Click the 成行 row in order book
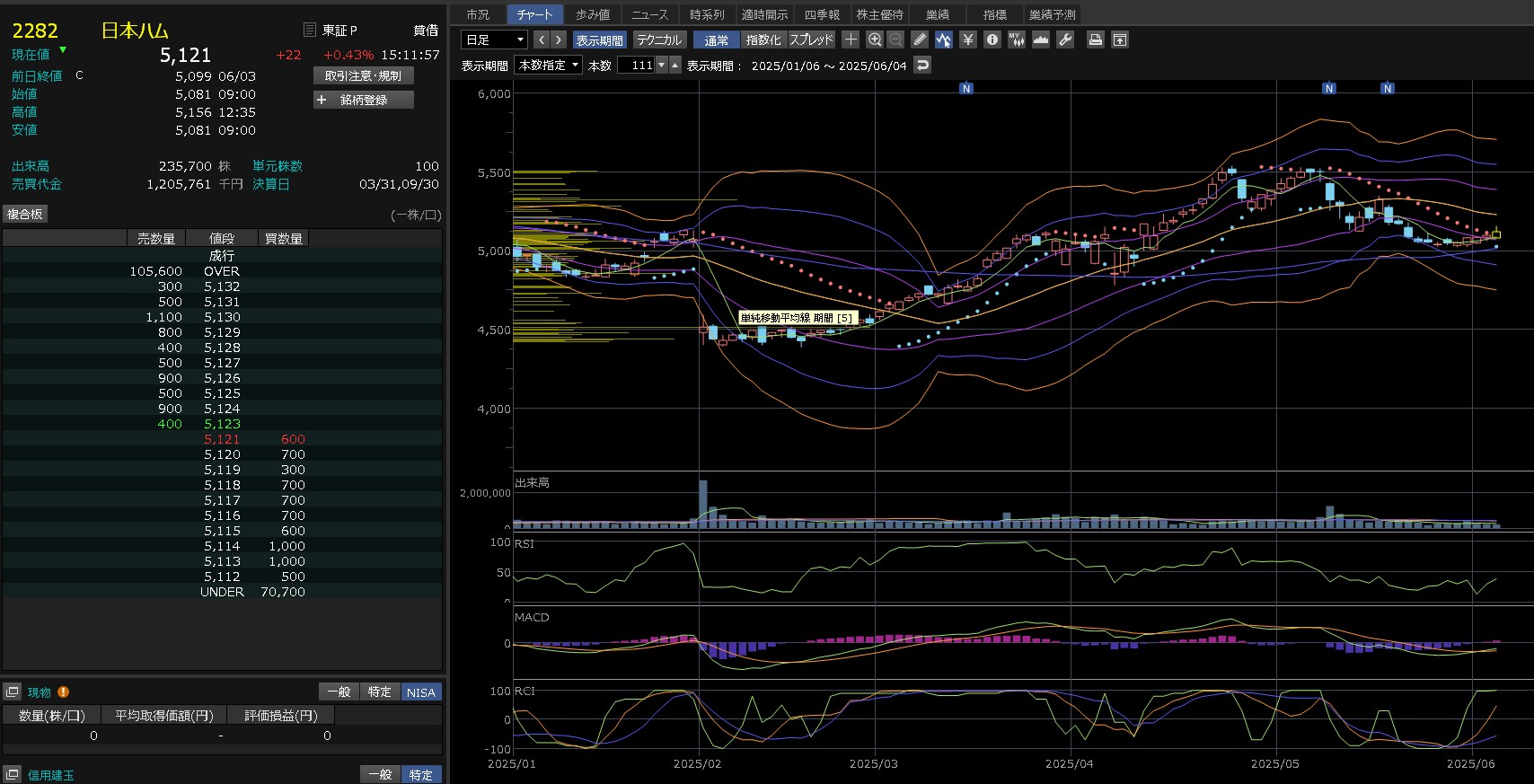The width and height of the screenshot is (1534, 784). point(222,256)
